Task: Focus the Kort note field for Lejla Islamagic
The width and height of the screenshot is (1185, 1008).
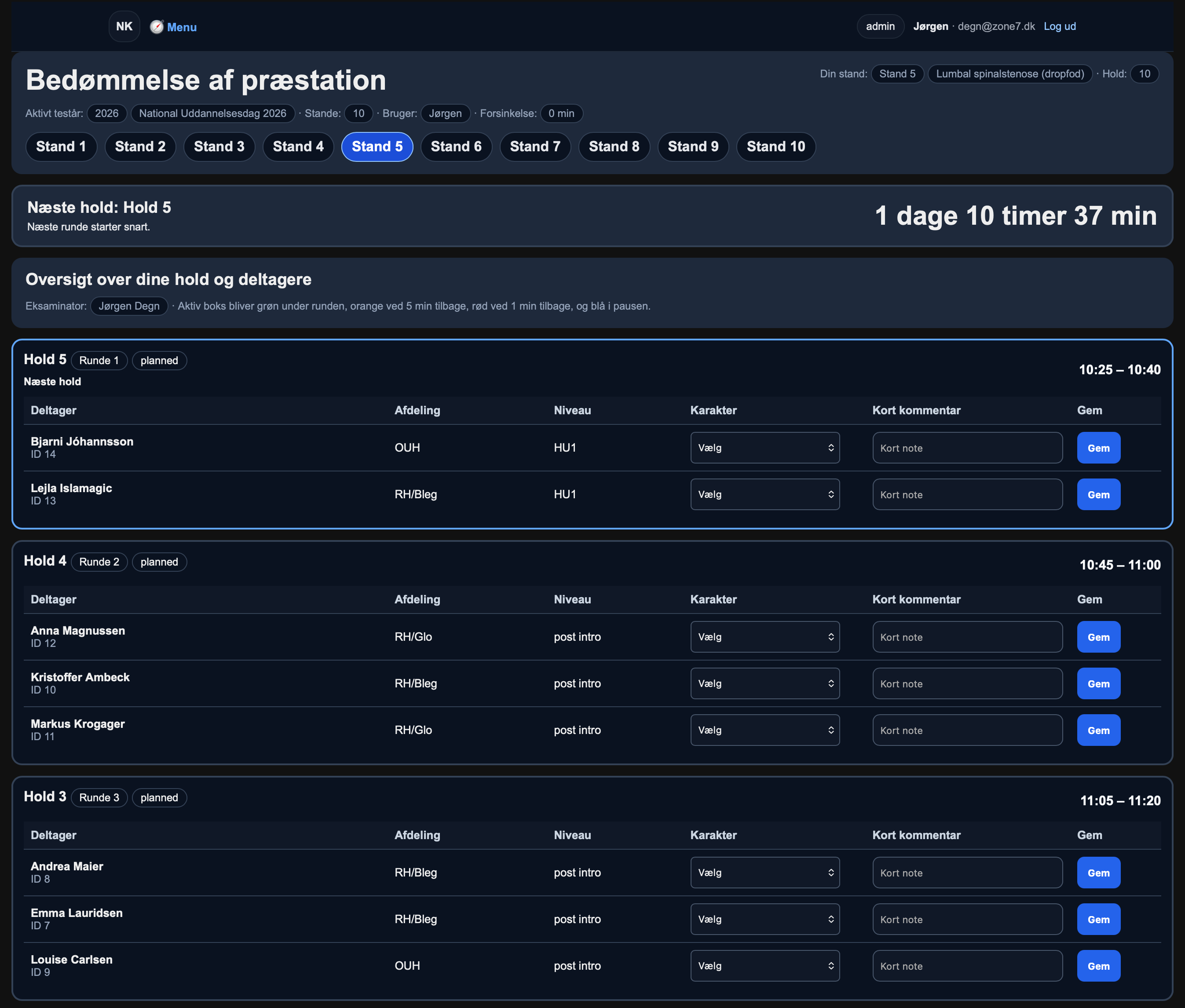Action: [967, 494]
